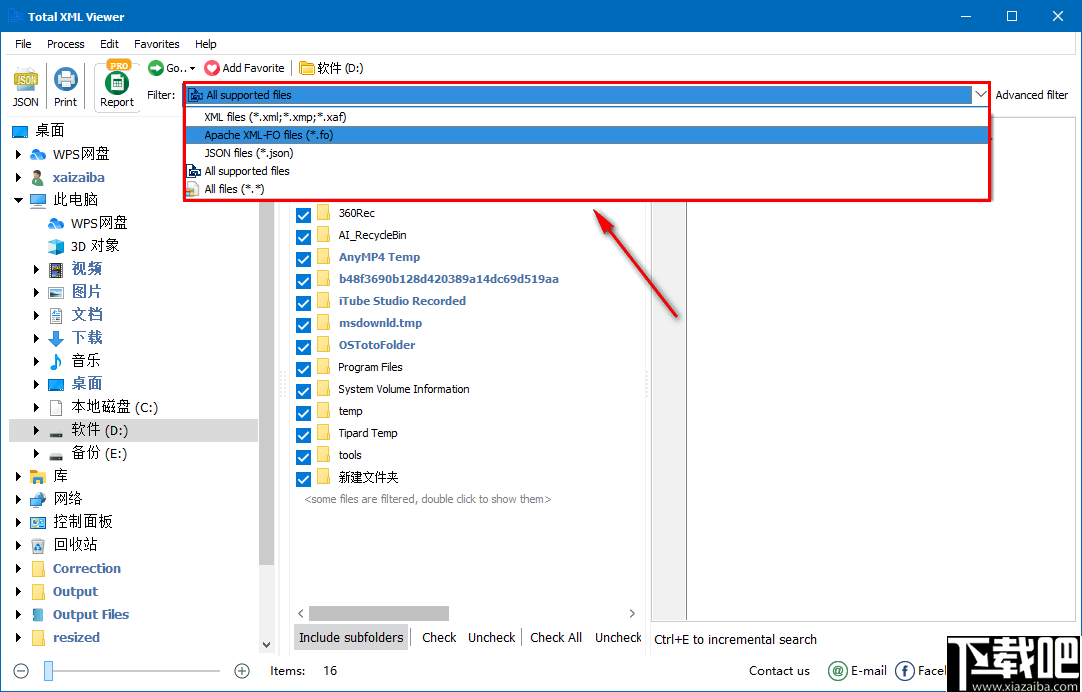Click the 软件 (D:) folder path button
Viewport: 1082px width, 692px height.
pyautogui.click(x=331, y=68)
